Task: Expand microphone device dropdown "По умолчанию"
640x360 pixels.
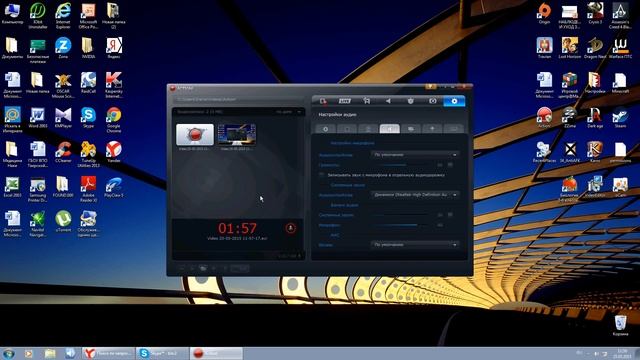Action: coord(415,155)
